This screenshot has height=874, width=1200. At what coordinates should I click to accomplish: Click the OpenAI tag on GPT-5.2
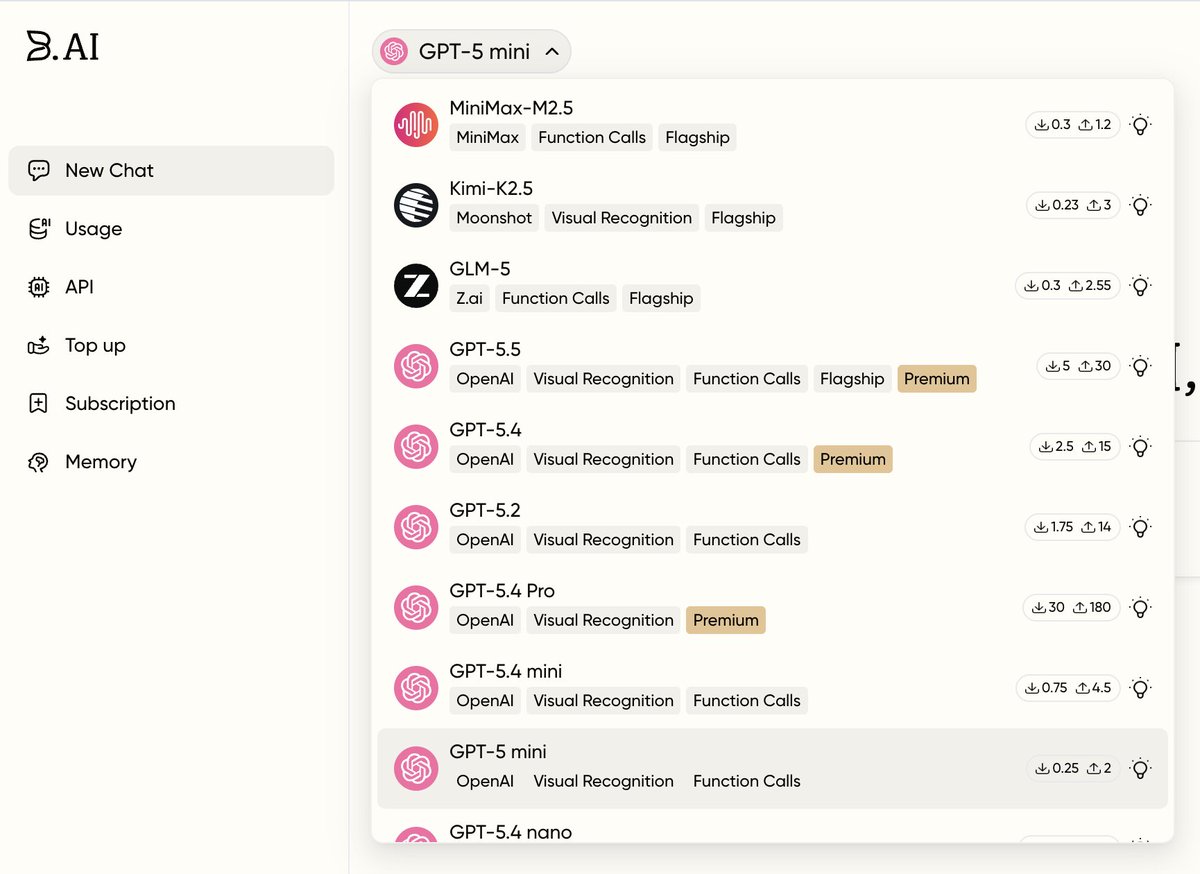coord(485,540)
